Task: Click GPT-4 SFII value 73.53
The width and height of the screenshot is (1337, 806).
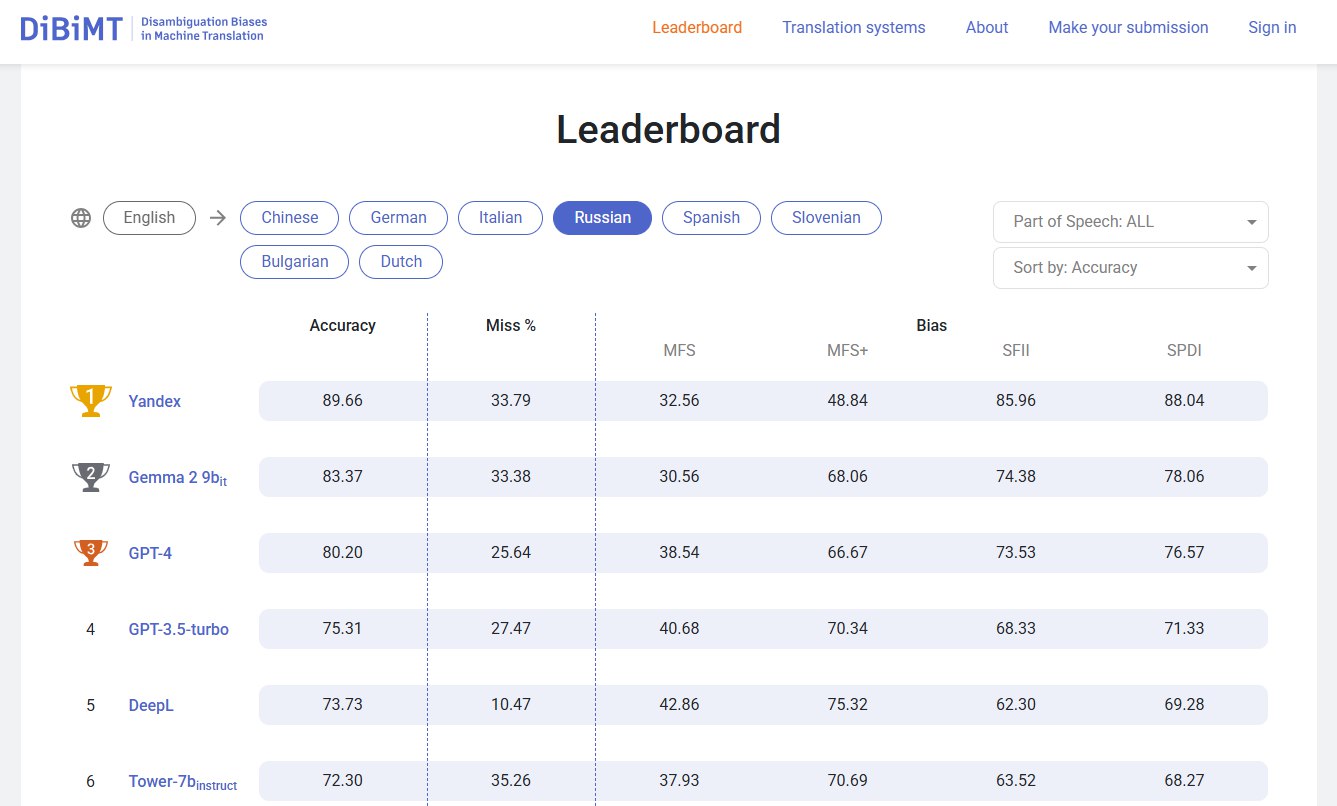Action: (x=1016, y=553)
